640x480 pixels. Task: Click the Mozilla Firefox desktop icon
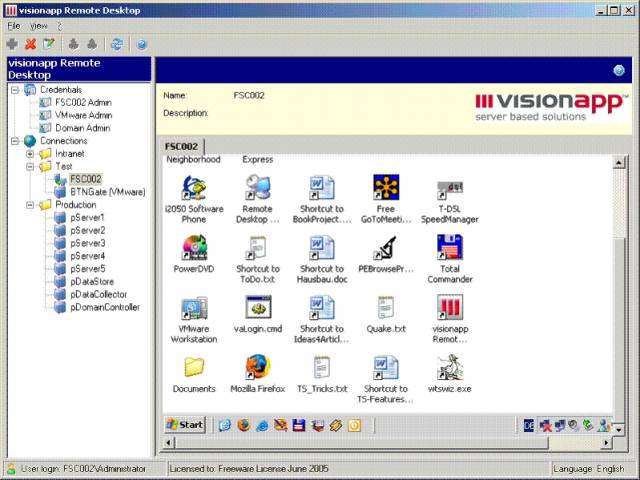(258, 367)
